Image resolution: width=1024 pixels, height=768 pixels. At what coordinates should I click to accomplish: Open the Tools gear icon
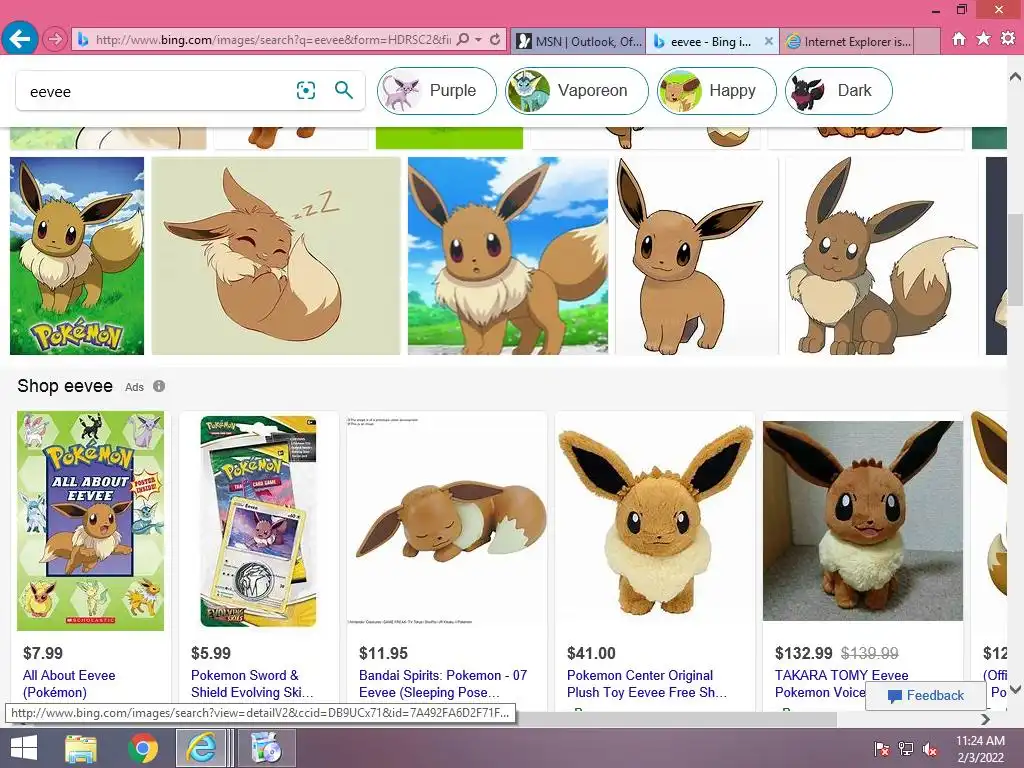[x=1008, y=39]
